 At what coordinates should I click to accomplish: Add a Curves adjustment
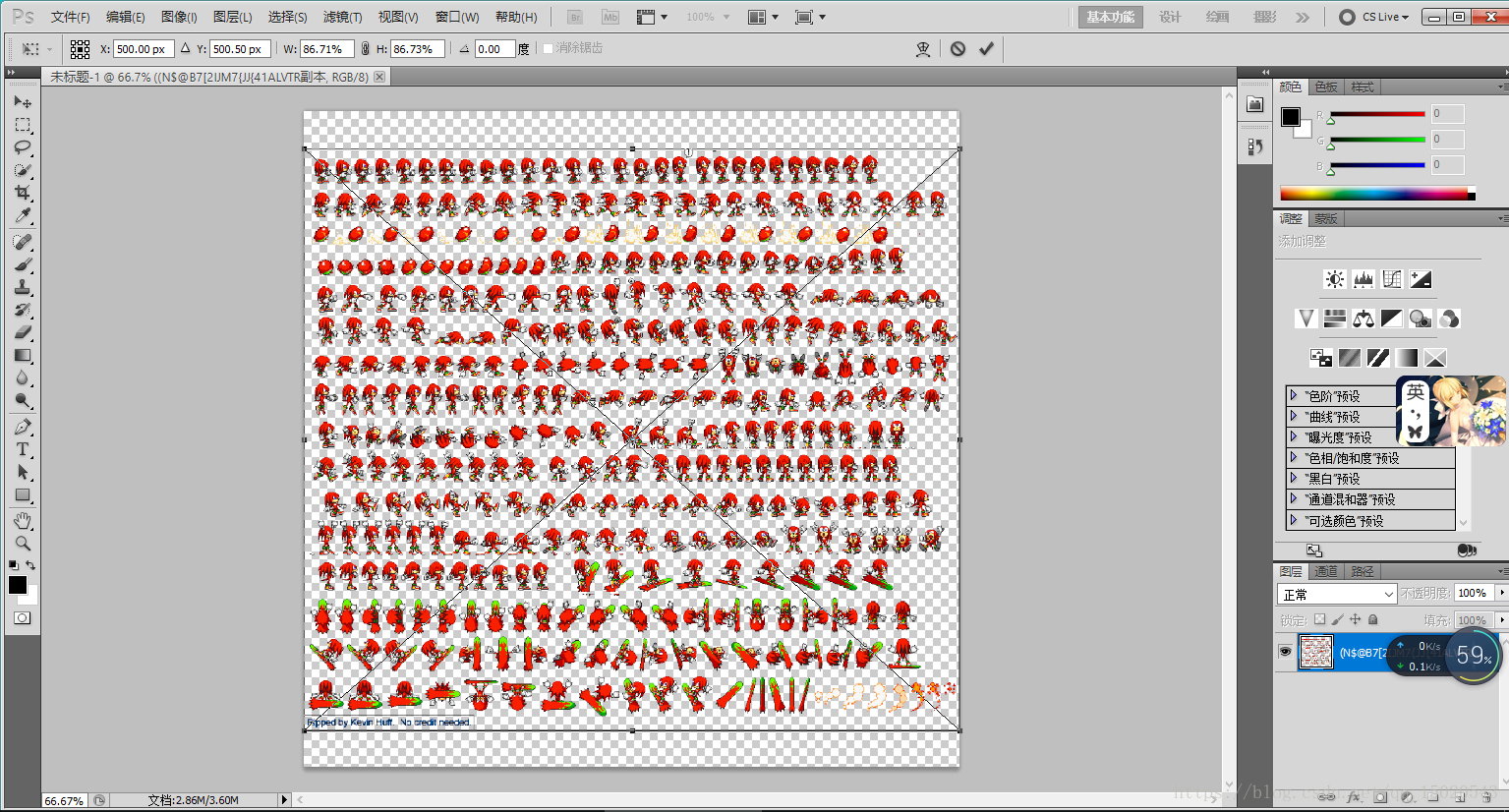[x=1391, y=278]
